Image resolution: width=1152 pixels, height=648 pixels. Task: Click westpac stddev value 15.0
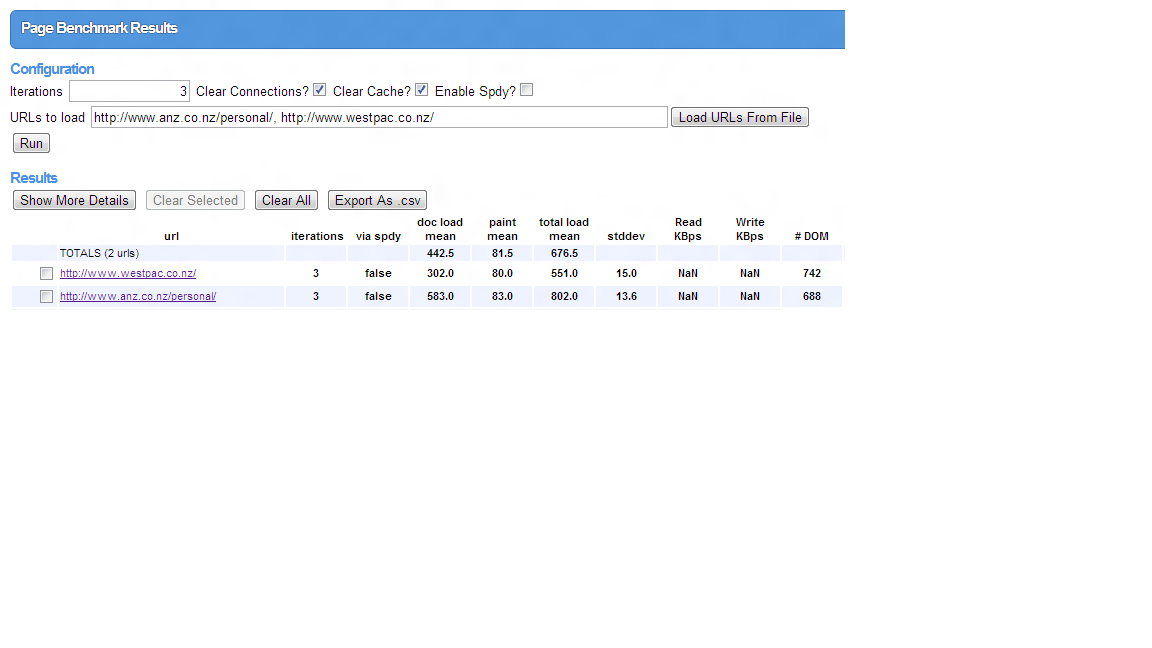pyautogui.click(x=627, y=273)
